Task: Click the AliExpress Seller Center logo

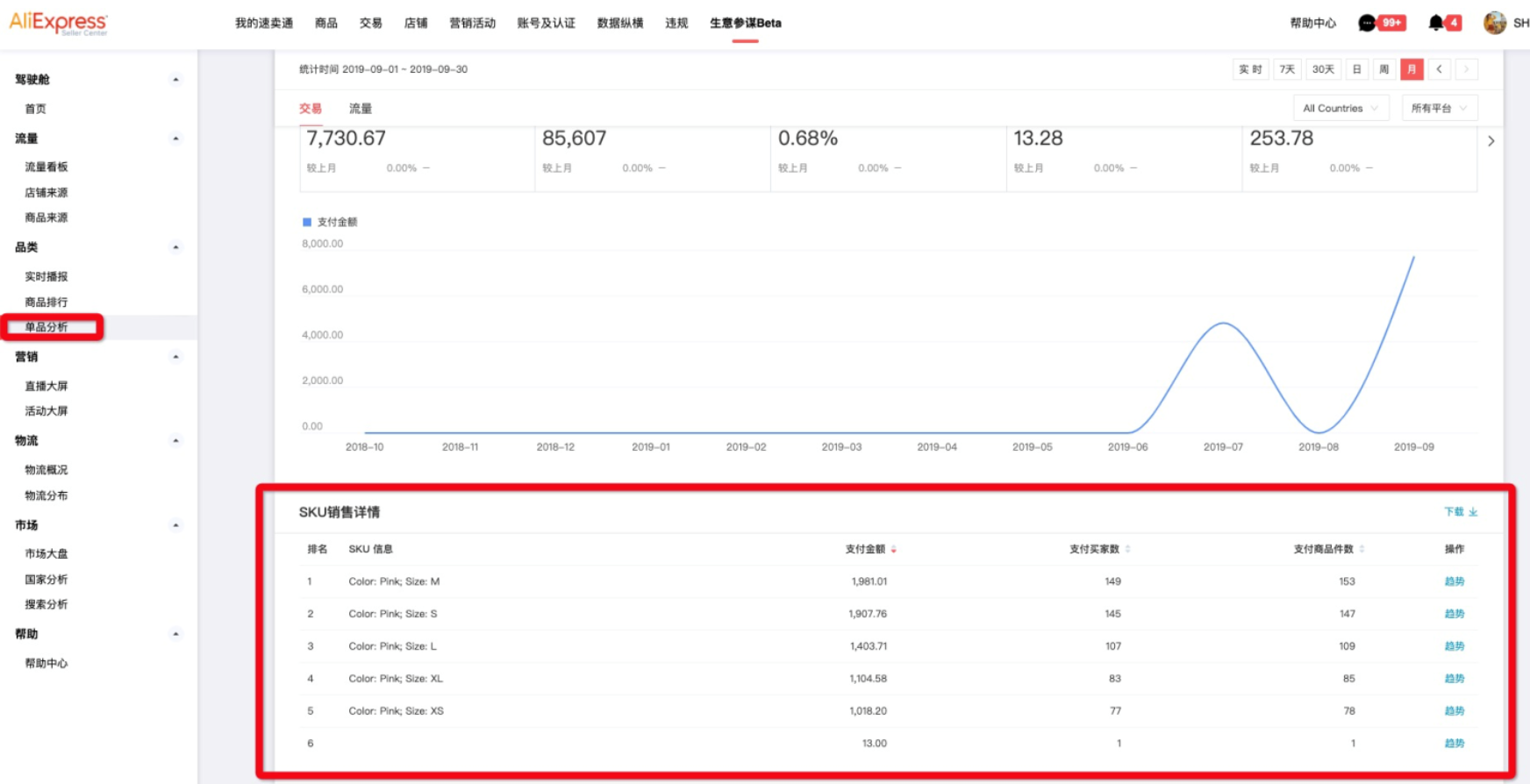Action: pos(59,23)
